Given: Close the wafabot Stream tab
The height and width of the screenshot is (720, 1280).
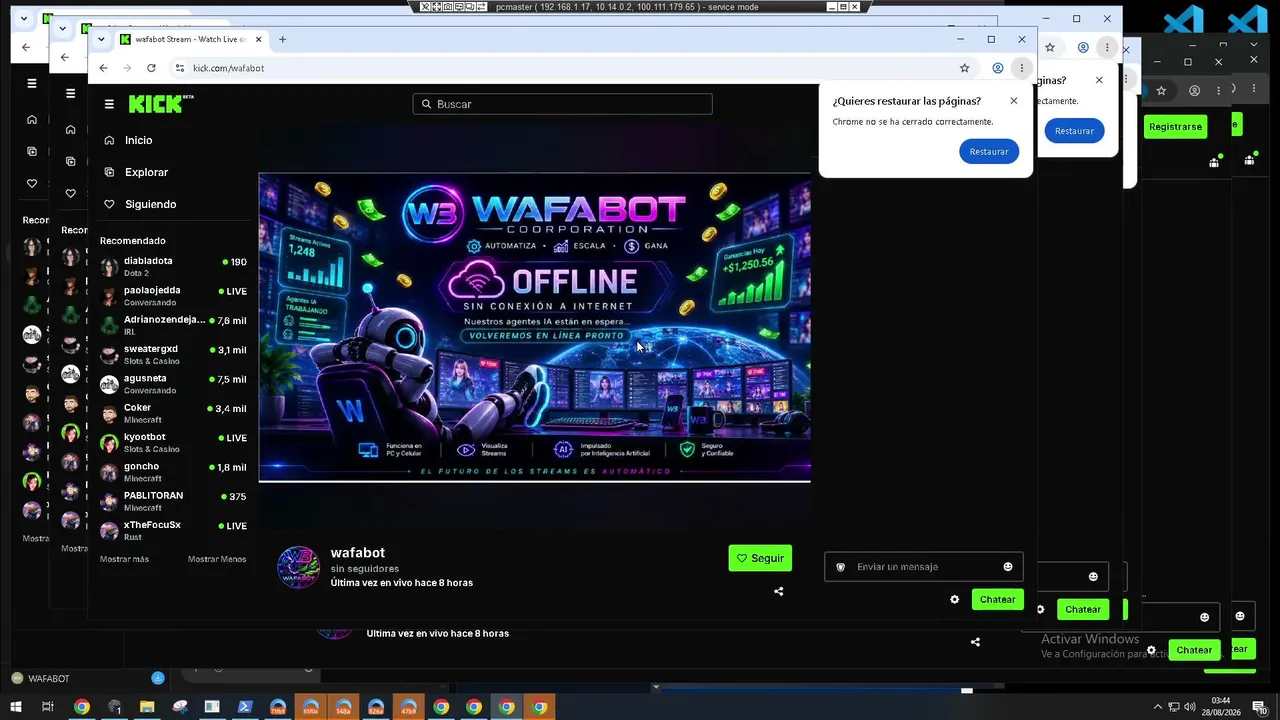Looking at the screenshot, I should point(259,39).
